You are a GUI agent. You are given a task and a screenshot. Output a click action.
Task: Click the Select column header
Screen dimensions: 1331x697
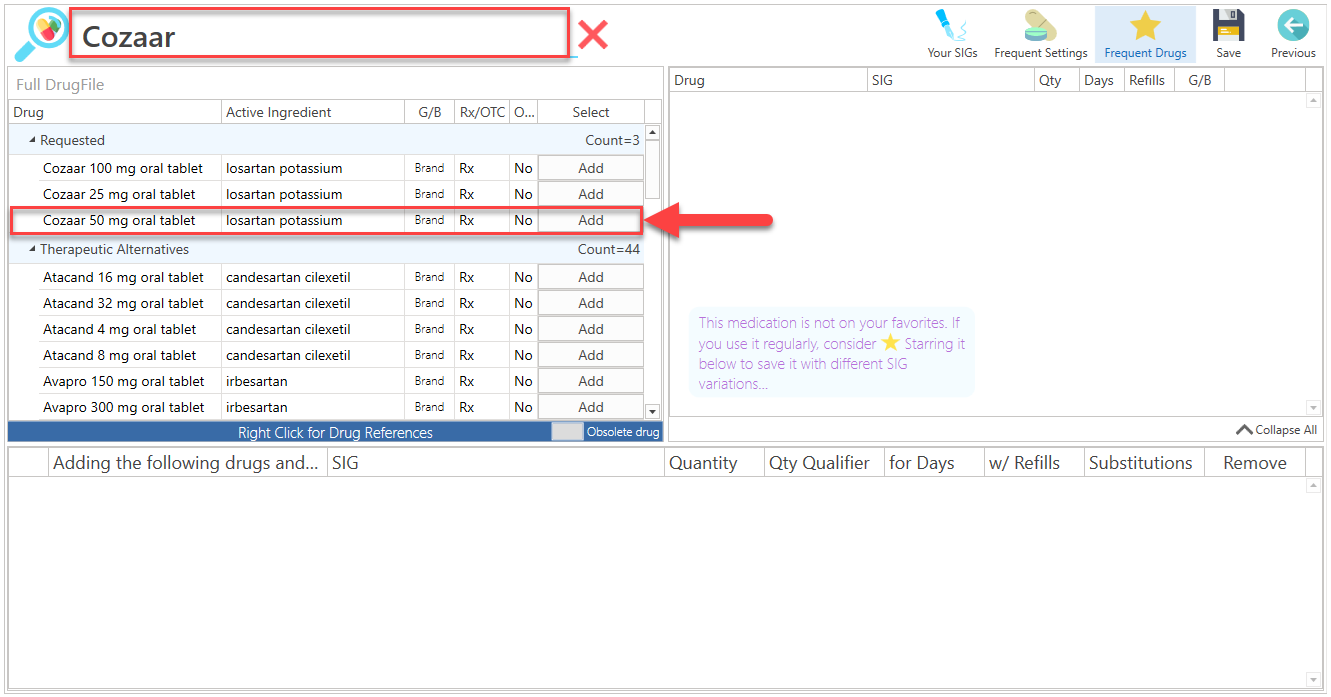[591, 112]
